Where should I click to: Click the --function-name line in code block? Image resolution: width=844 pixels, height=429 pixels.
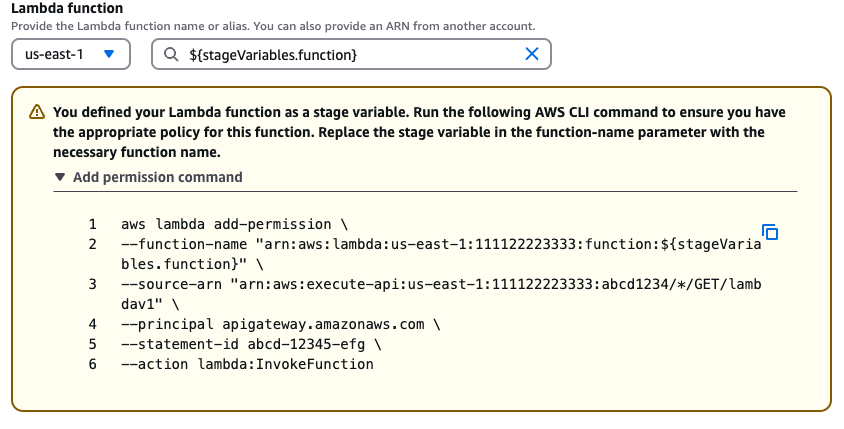pyautogui.click(x=440, y=245)
